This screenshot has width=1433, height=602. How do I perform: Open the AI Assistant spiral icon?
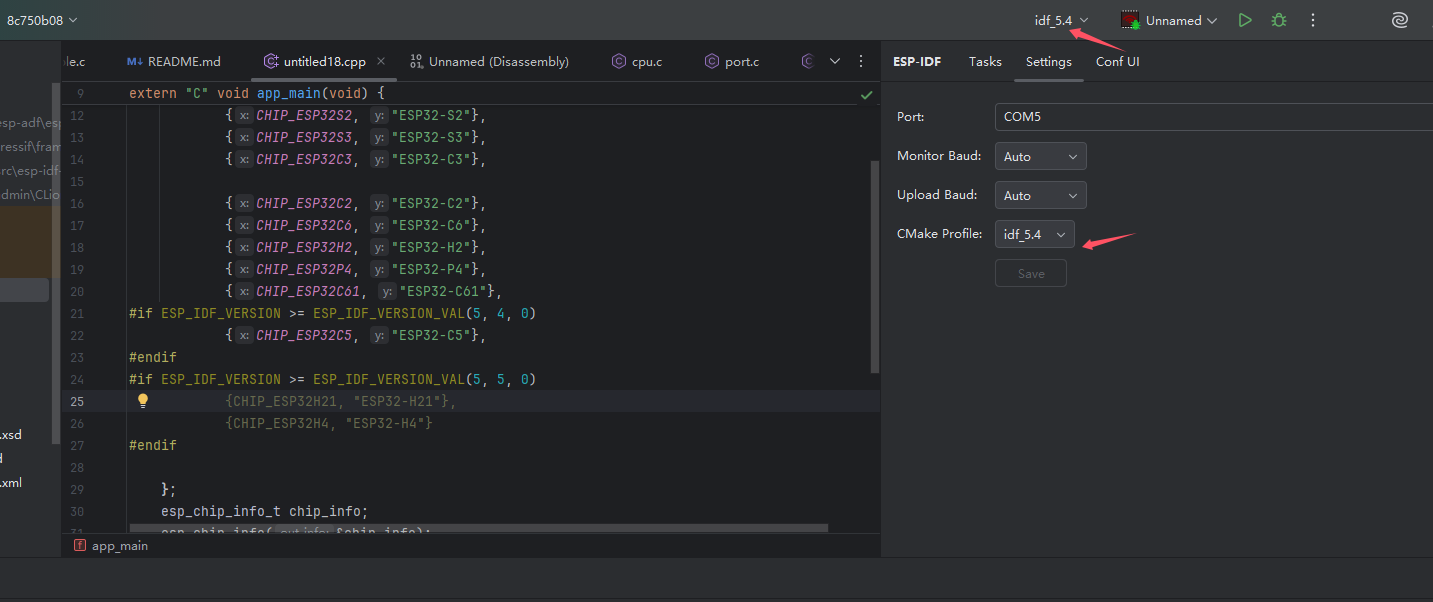click(1400, 20)
